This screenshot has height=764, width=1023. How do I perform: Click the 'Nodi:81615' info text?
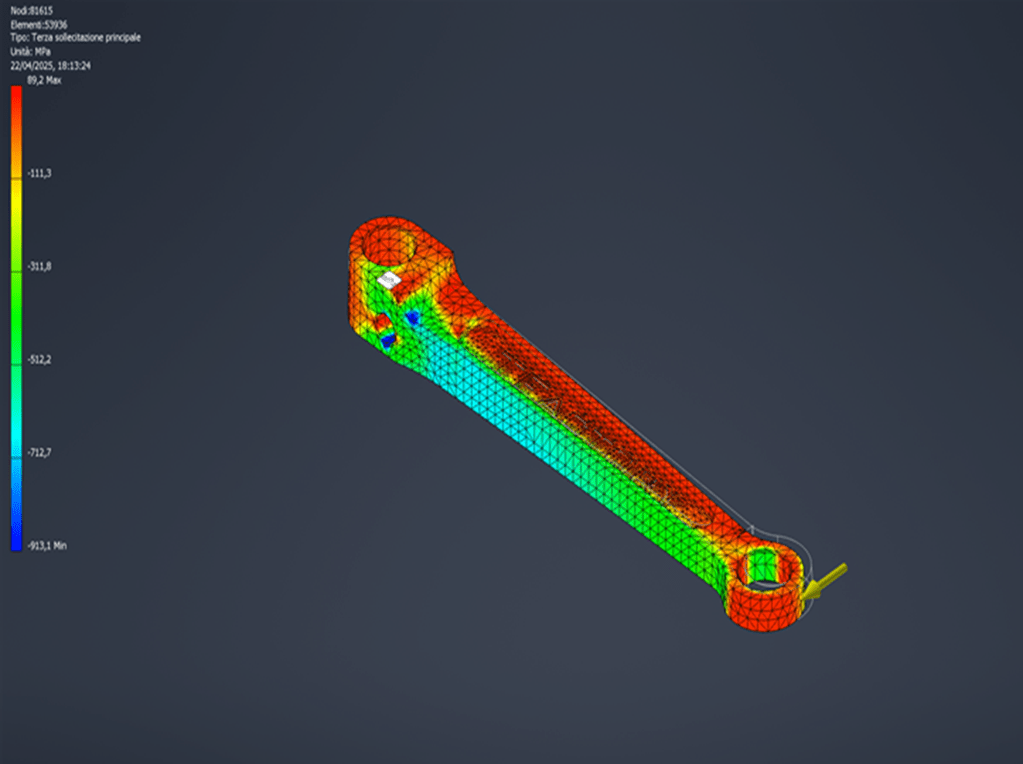click(x=31, y=10)
